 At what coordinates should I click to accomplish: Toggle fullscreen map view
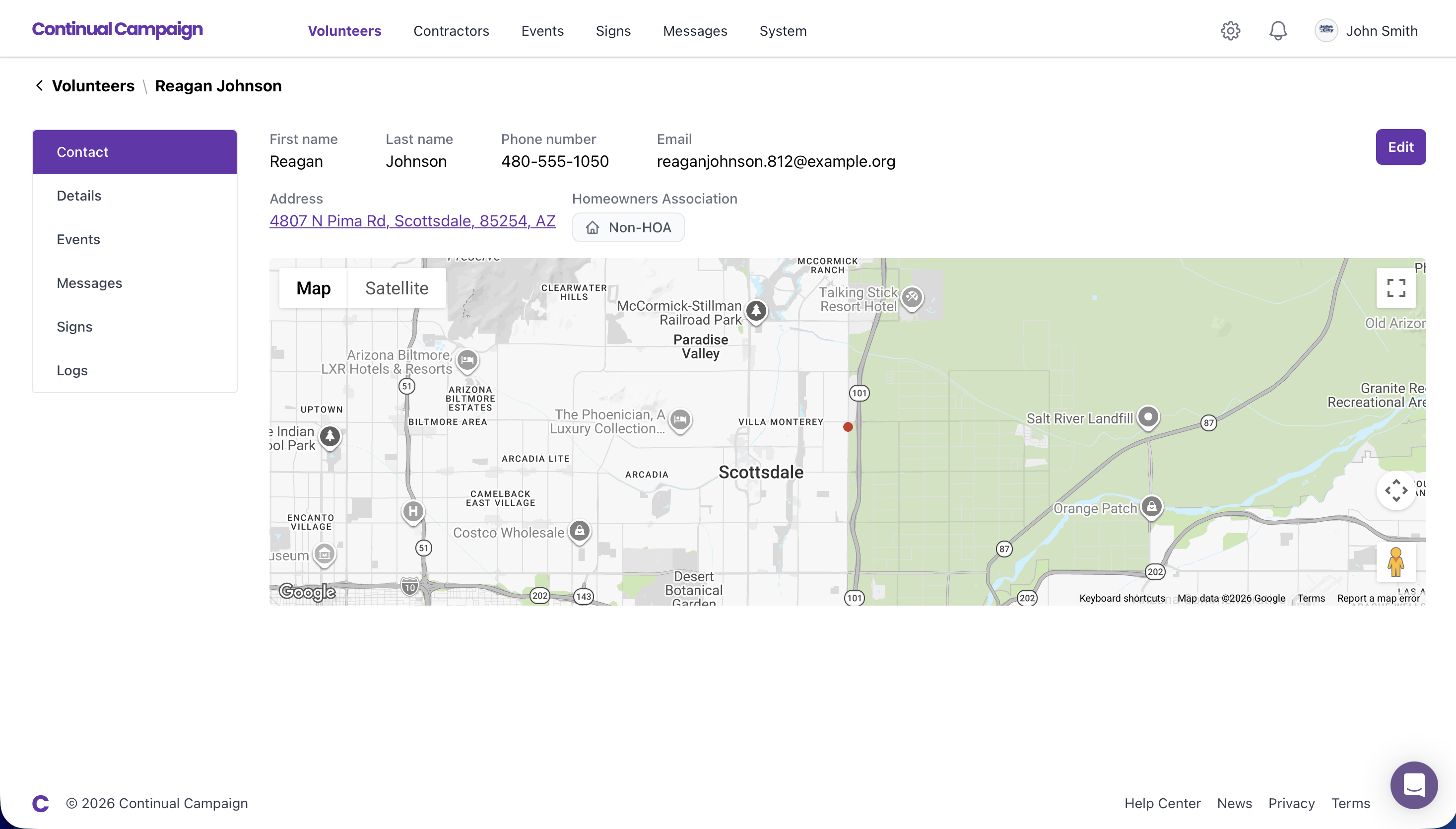tap(1395, 288)
